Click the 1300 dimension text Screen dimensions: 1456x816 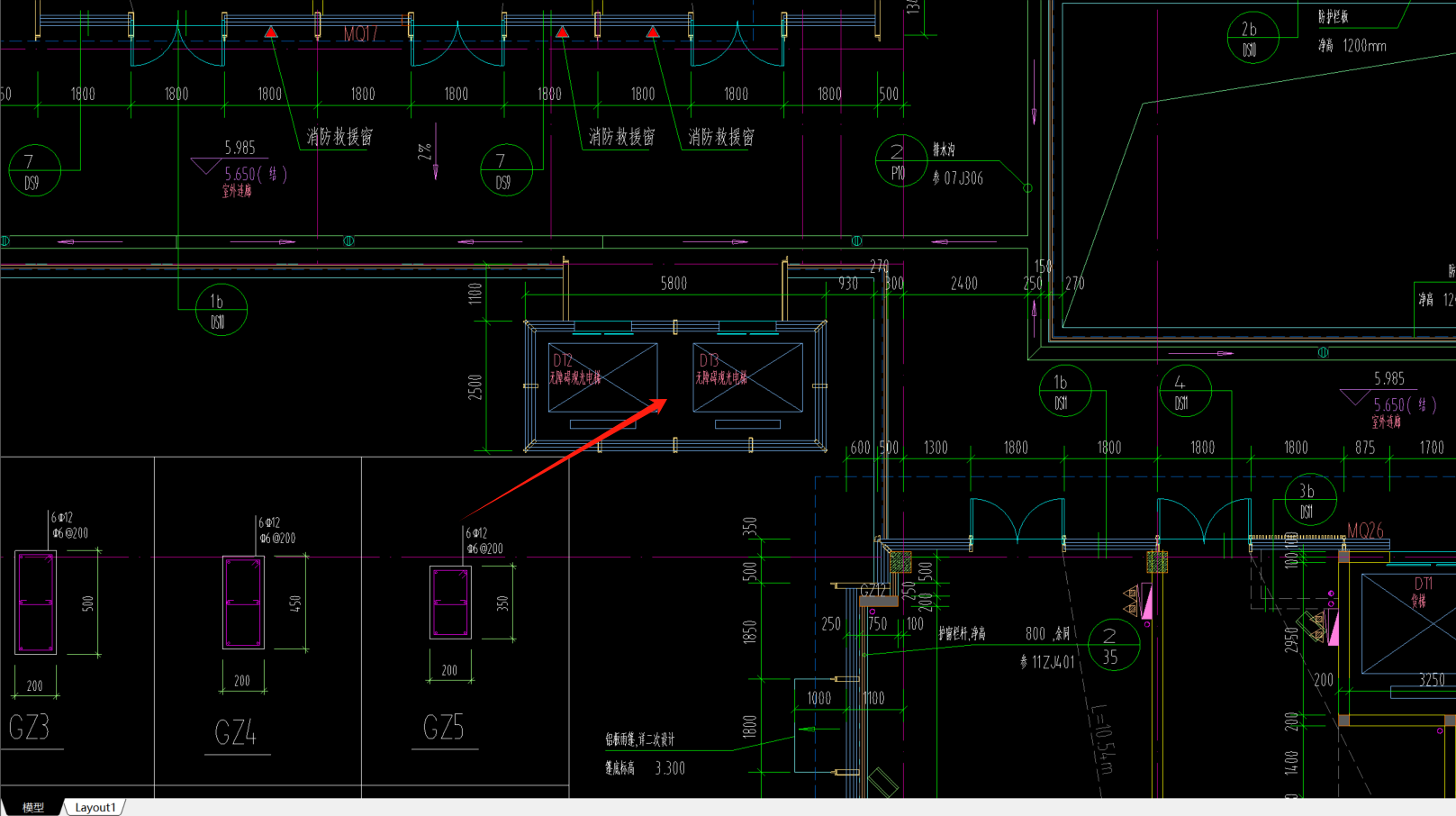(936, 448)
